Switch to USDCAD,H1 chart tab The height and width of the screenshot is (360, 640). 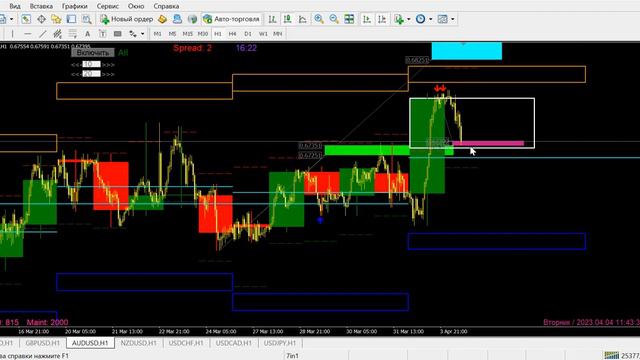click(x=234, y=343)
